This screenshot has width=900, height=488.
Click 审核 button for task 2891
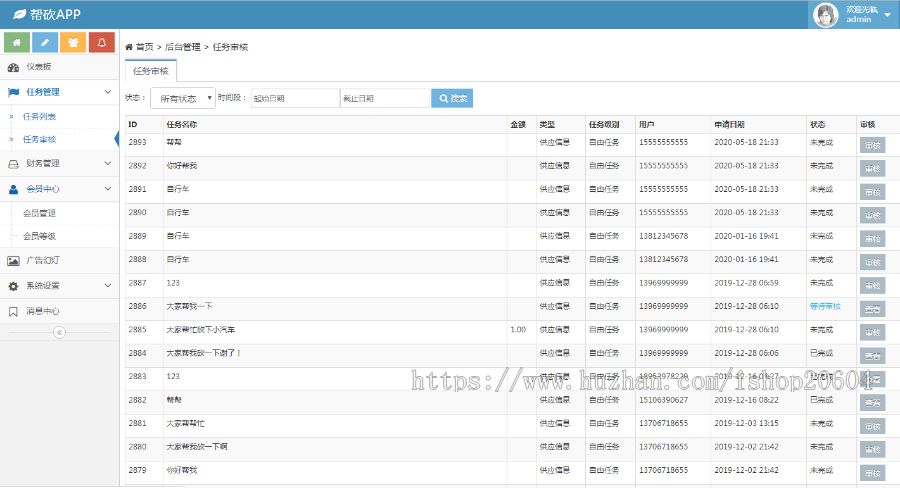872,192
